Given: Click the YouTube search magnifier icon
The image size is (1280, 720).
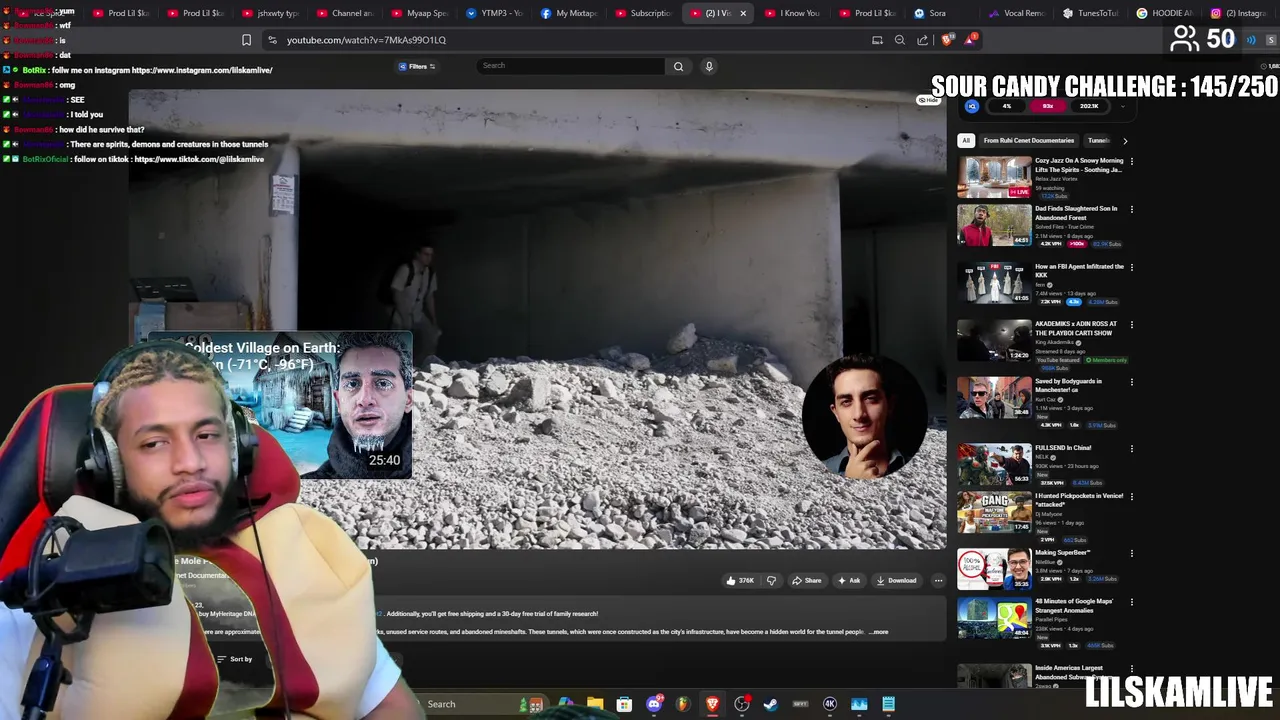Looking at the screenshot, I should click(678, 66).
